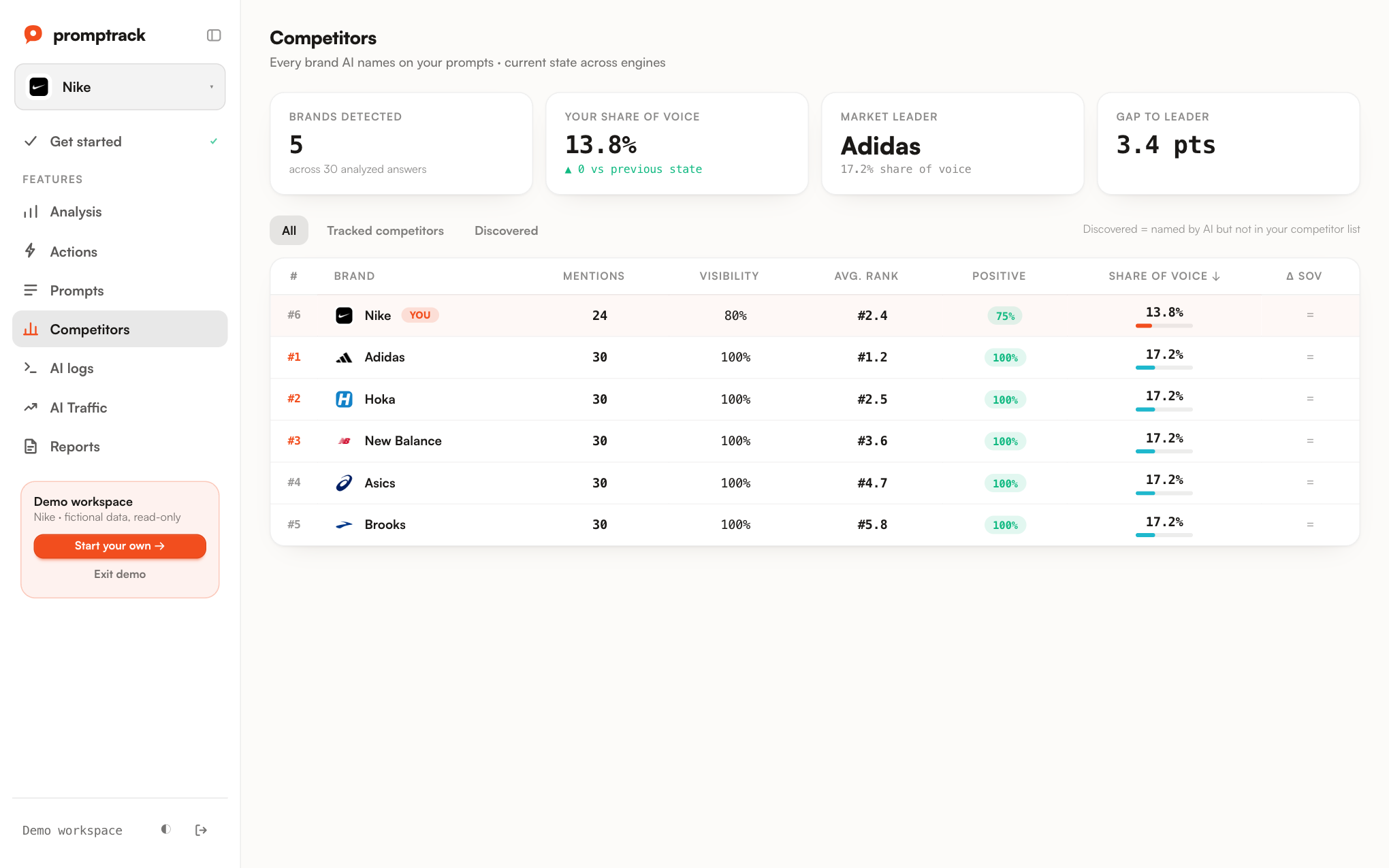Click Nike's share of voice progress bar
1389x868 pixels.
(1164, 326)
